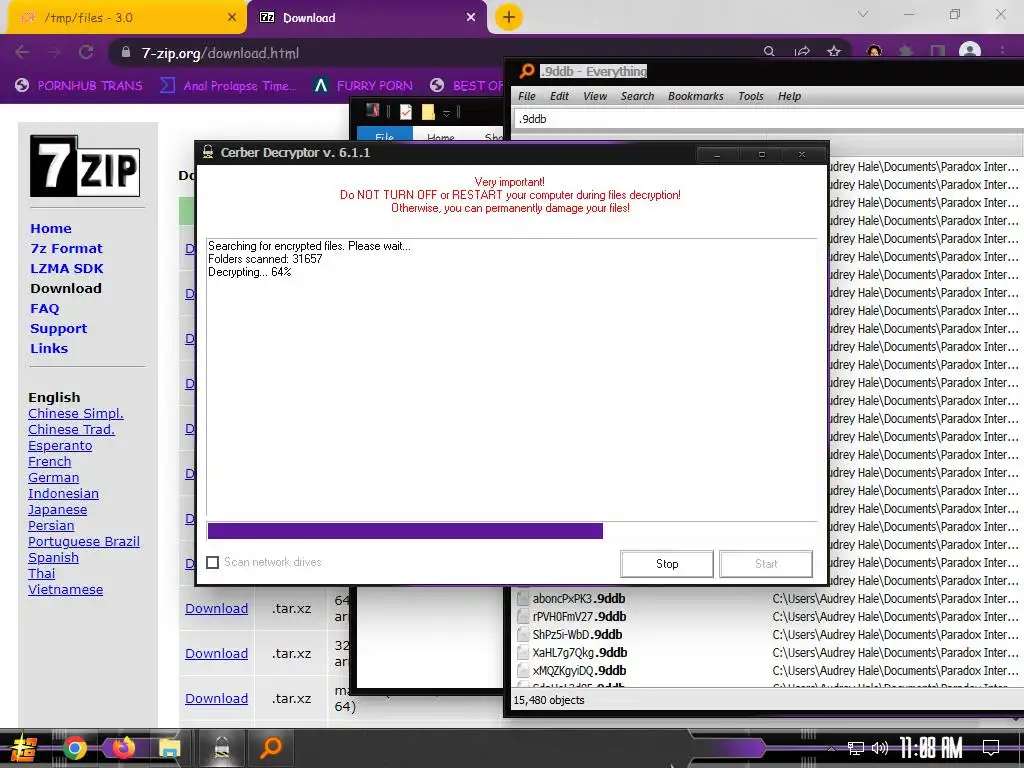The image size is (1024, 768).
Task: Click the Cerber Decryptor title bar icon
Action: (208, 152)
